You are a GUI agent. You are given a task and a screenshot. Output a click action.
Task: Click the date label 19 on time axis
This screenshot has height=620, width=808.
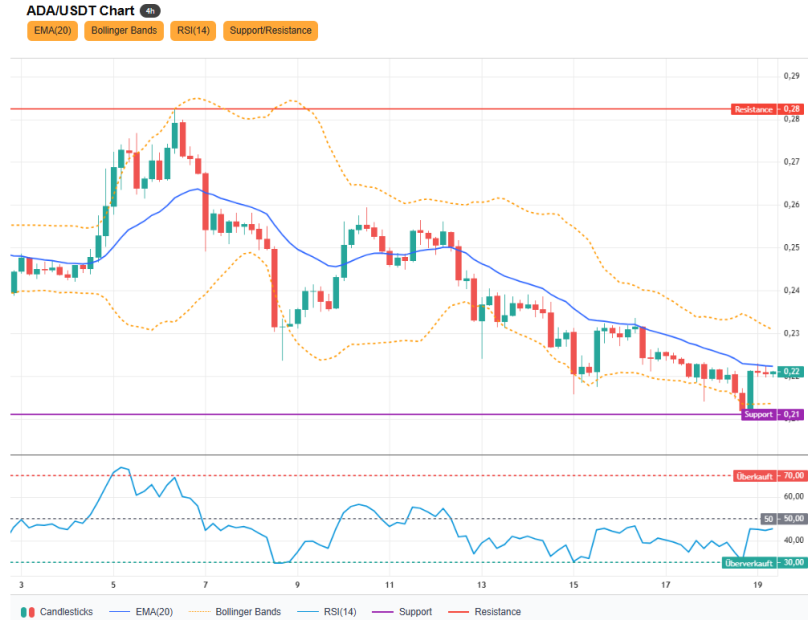click(x=758, y=585)
